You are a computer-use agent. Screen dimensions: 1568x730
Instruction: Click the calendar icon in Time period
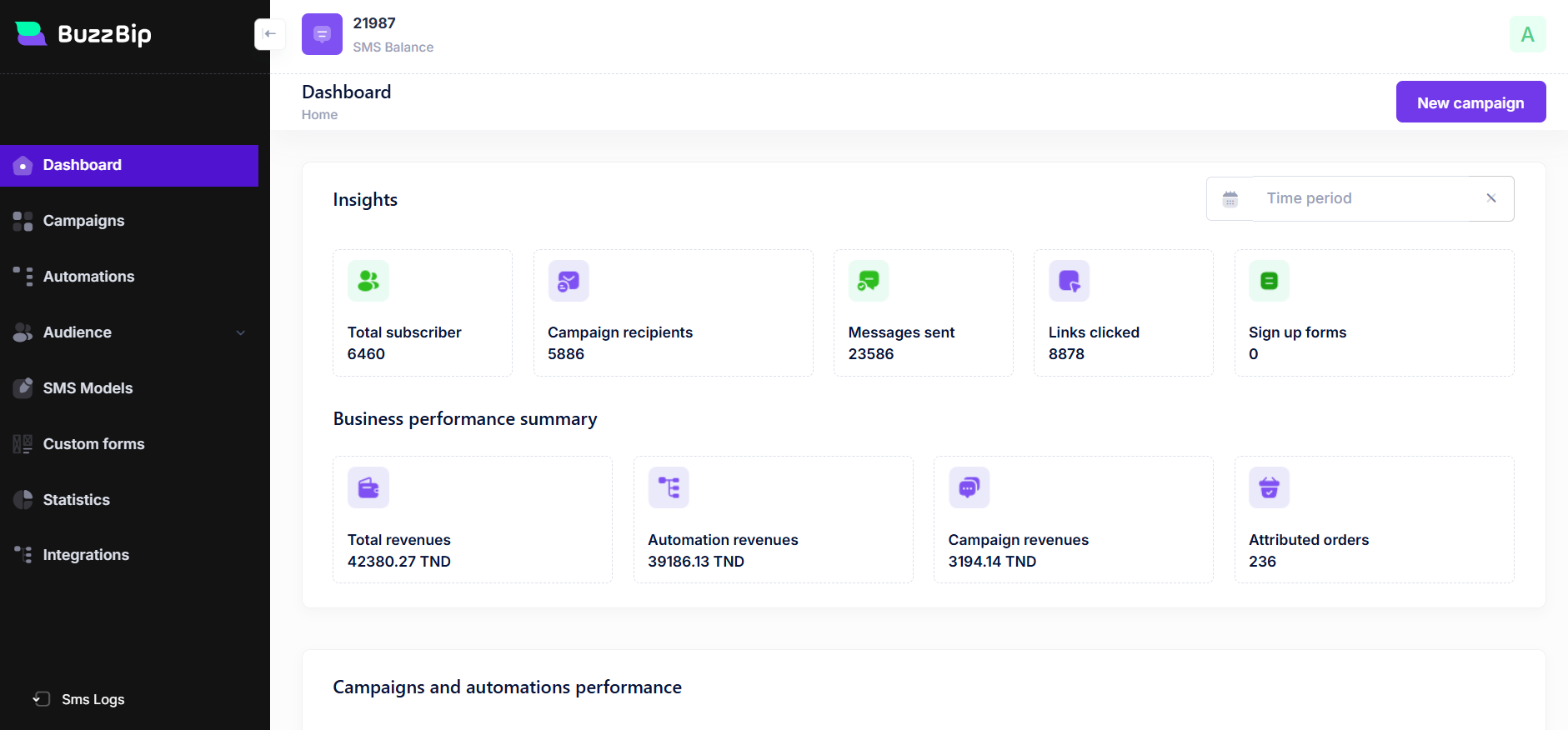[1230, 198]
